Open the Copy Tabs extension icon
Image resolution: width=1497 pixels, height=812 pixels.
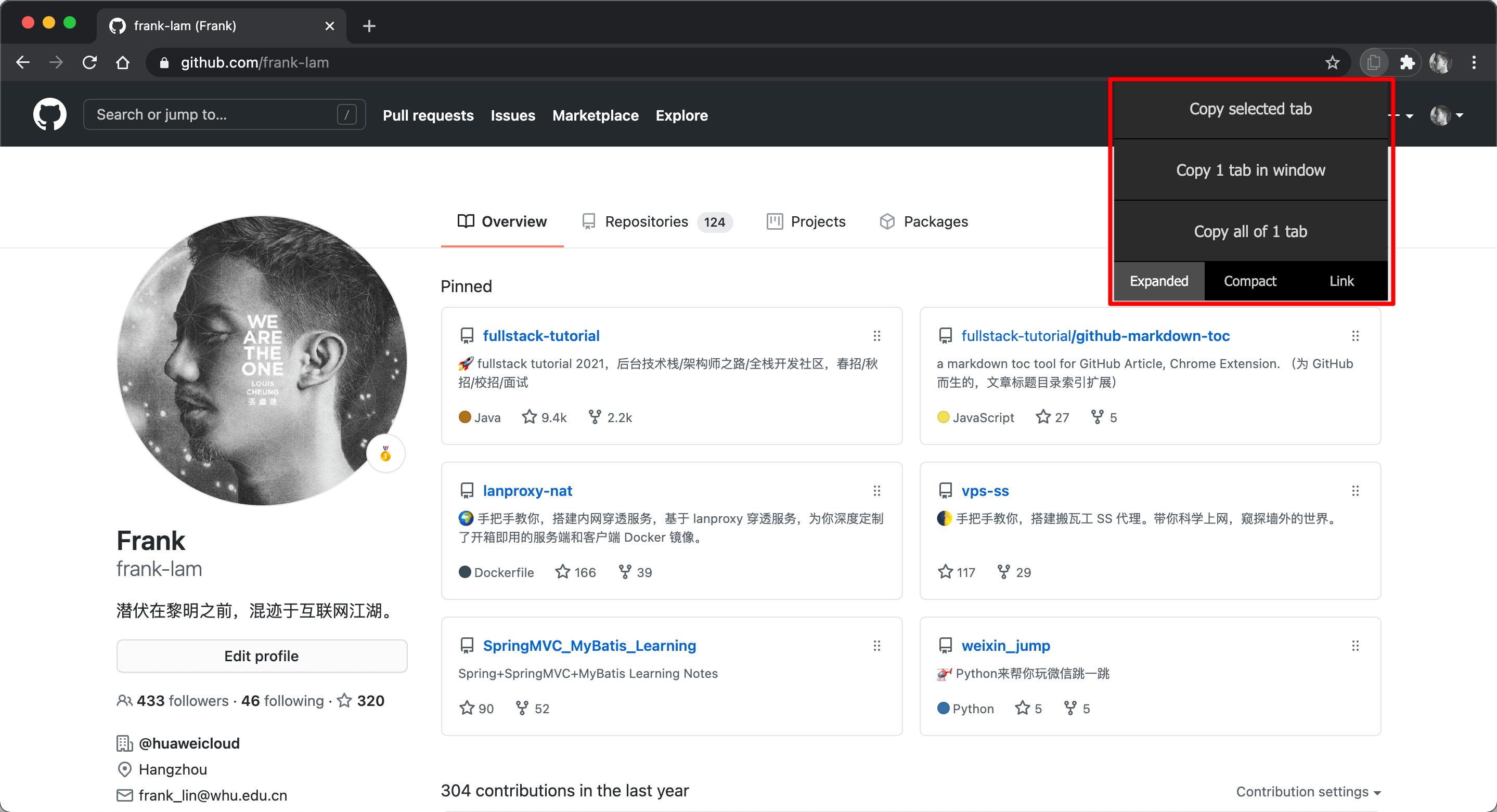click(1374, 62)
